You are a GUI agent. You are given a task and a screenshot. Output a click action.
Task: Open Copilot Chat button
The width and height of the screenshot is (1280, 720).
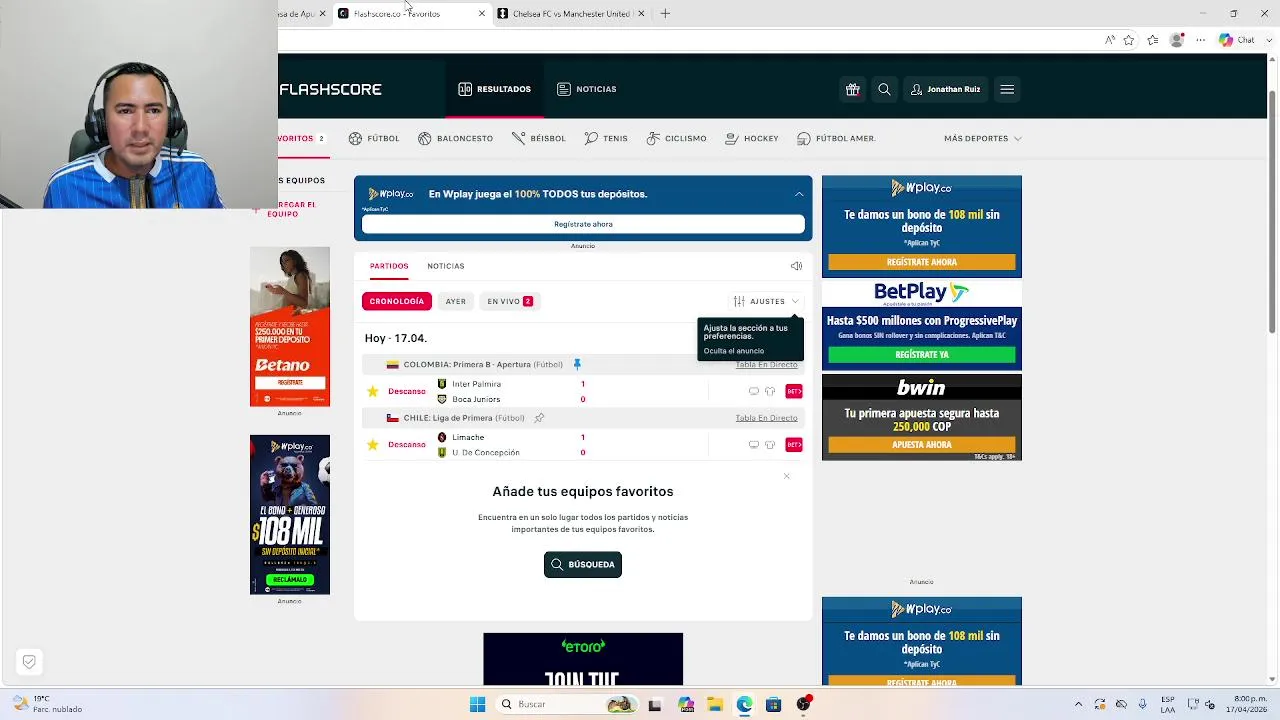(x=1236, y=40)
